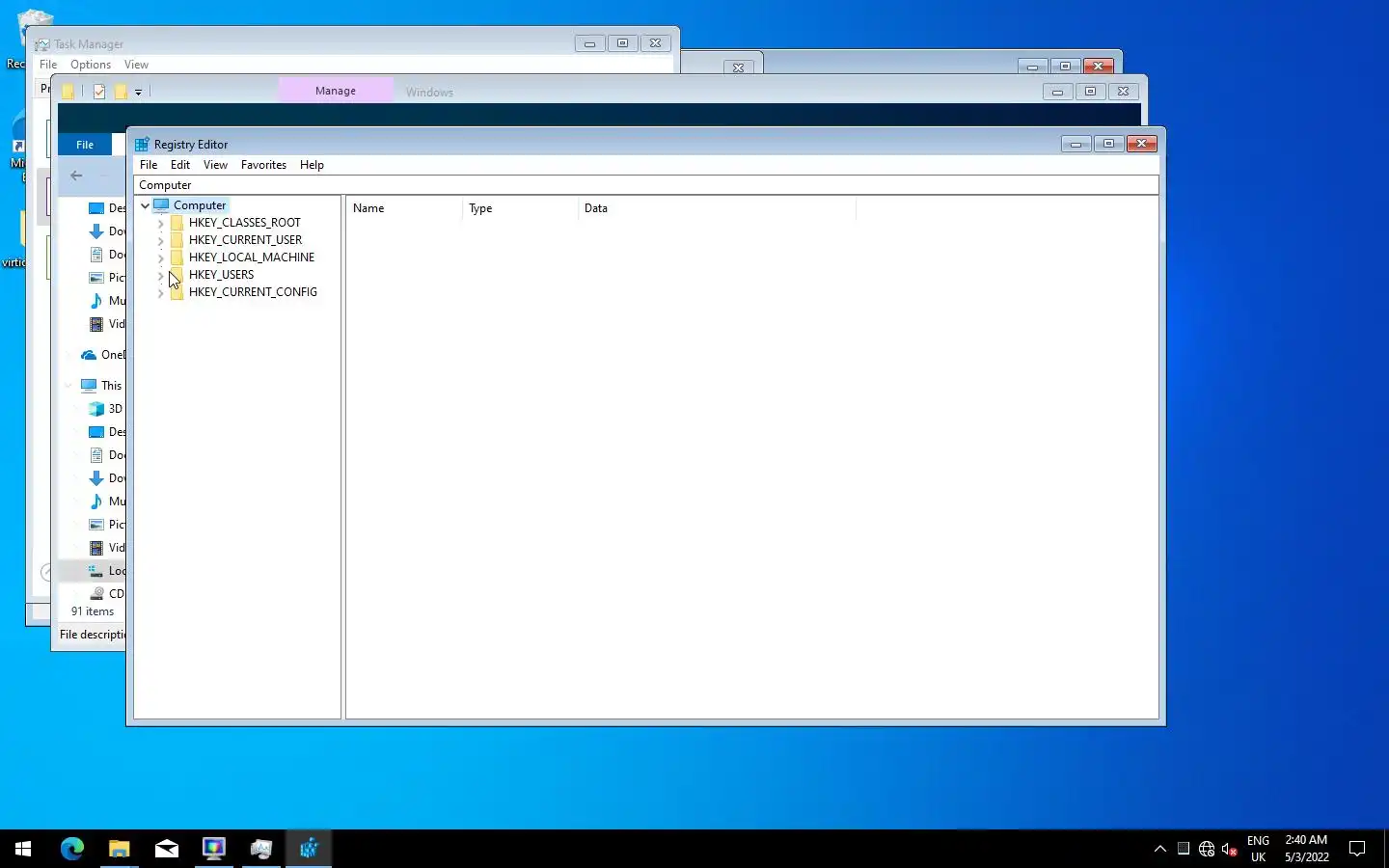Open the taskbar clock showing 2:40 AM

tap(1307, 850)
